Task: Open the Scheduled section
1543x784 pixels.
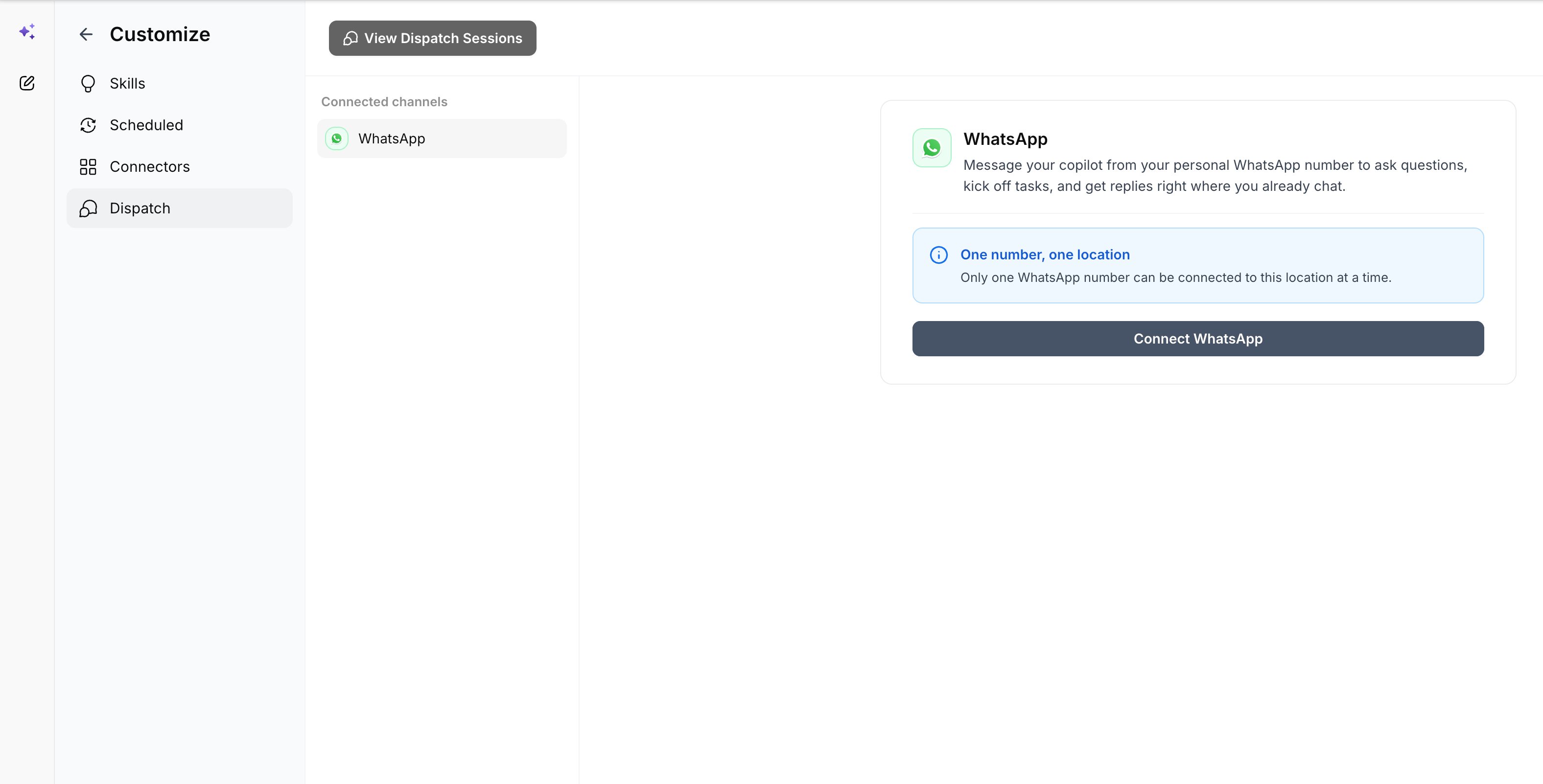Action: click(179, 125)
